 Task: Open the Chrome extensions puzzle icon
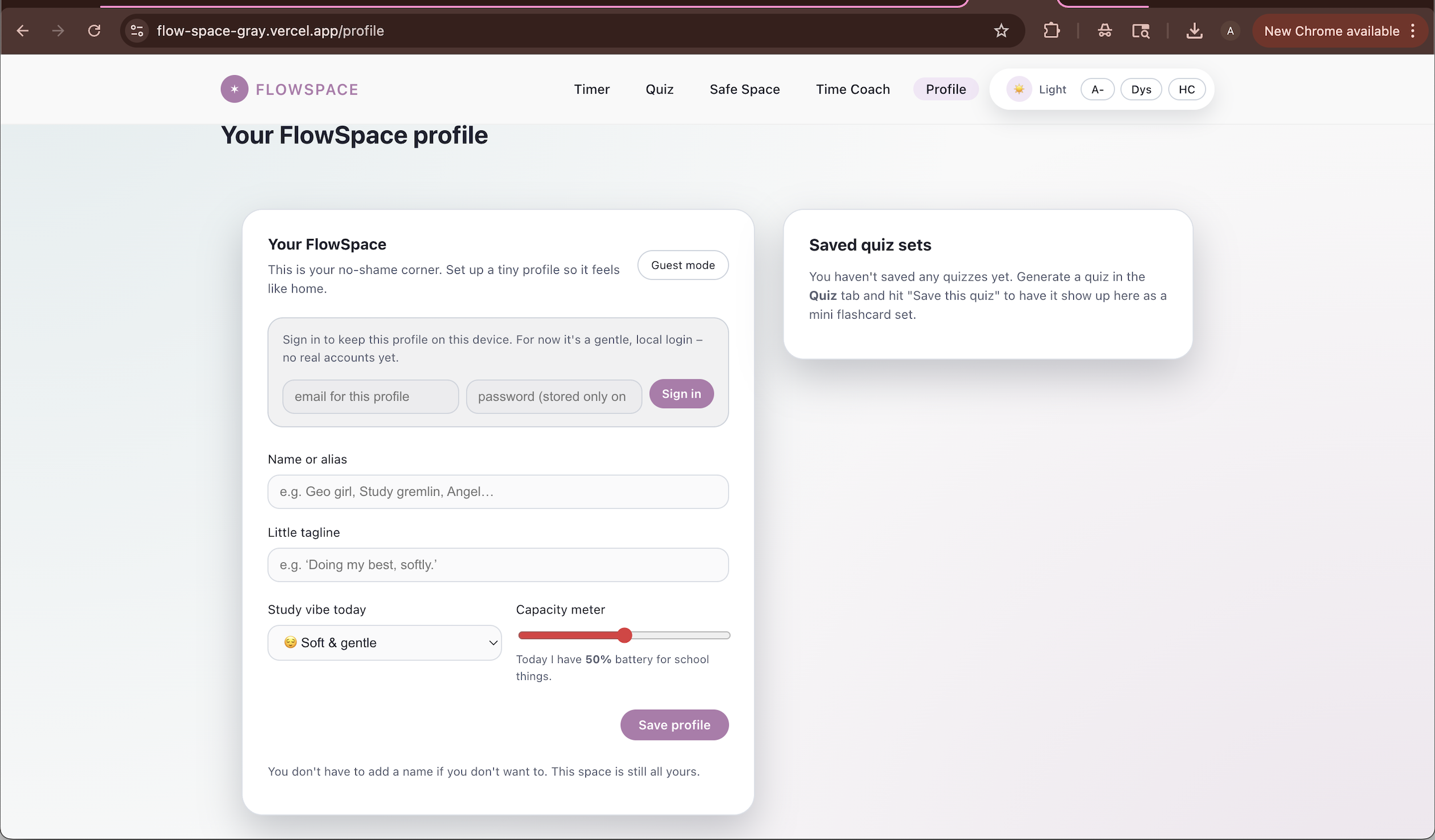point(1051,31)
